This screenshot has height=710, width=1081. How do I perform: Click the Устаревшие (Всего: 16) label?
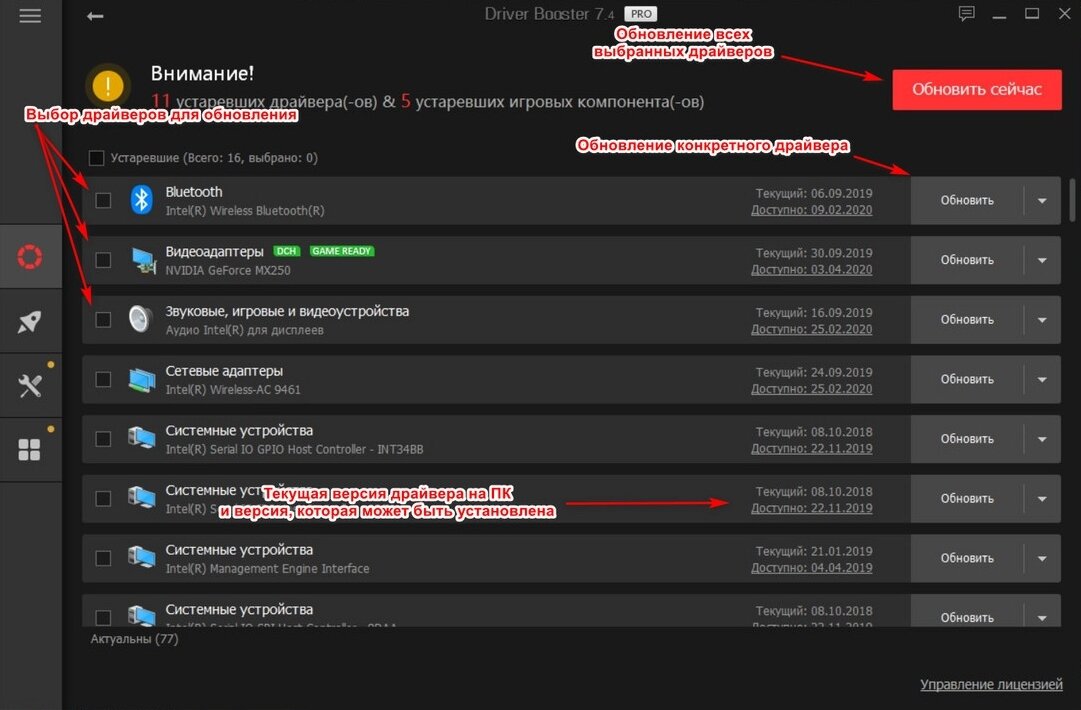214,158
